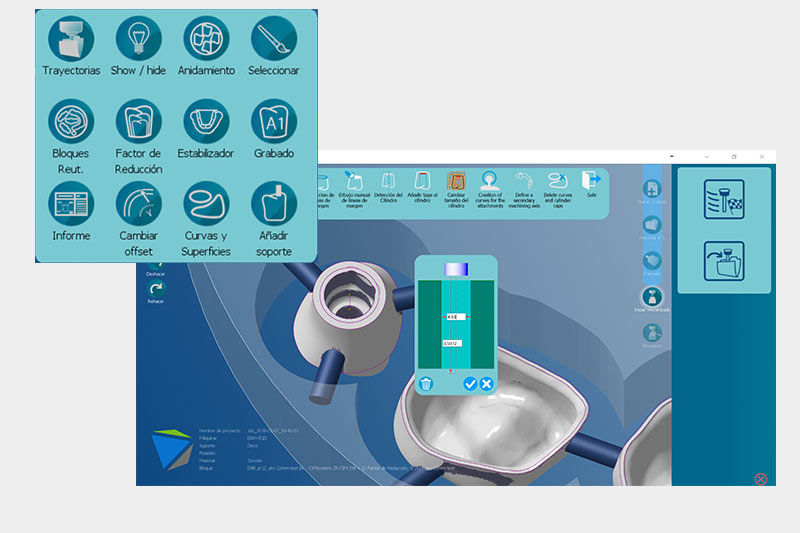Click the faceted software logo at bottom left

(172, 449)
